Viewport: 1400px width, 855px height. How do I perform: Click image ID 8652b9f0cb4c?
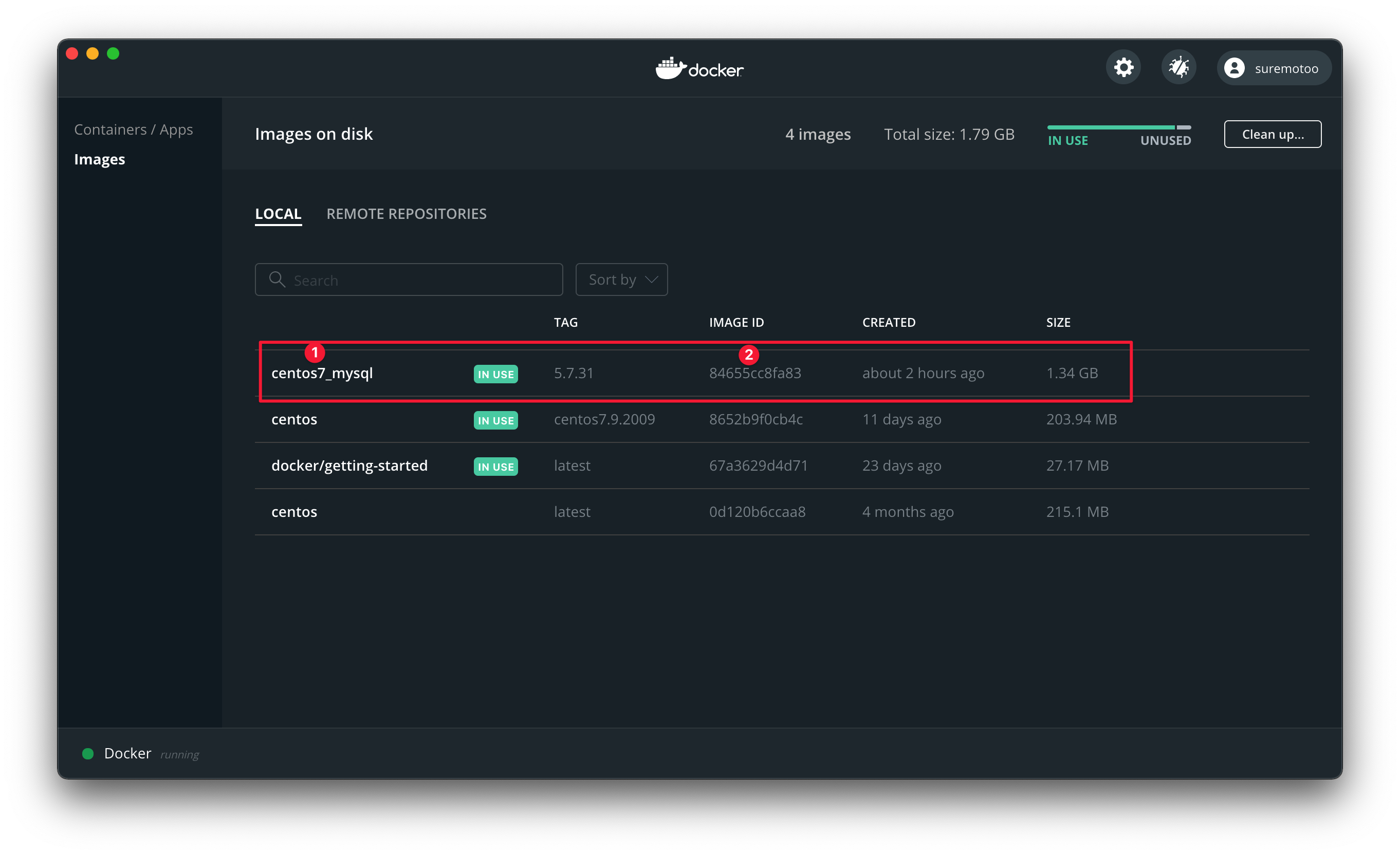click(x=756, y=419)
